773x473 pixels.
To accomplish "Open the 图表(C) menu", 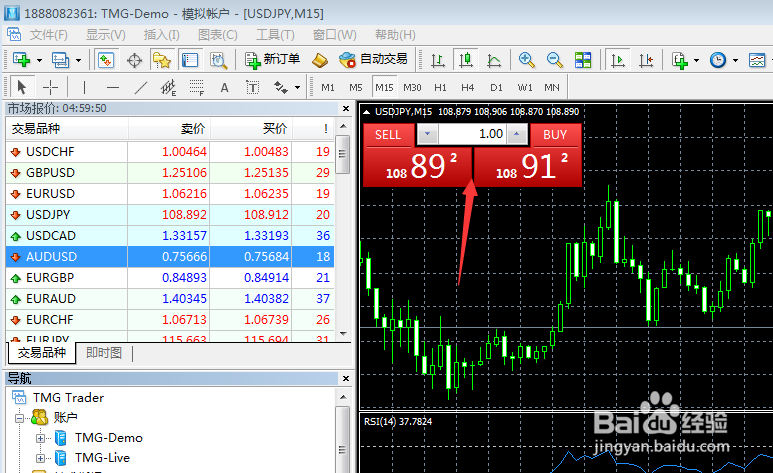I will (x=217, y=35).
